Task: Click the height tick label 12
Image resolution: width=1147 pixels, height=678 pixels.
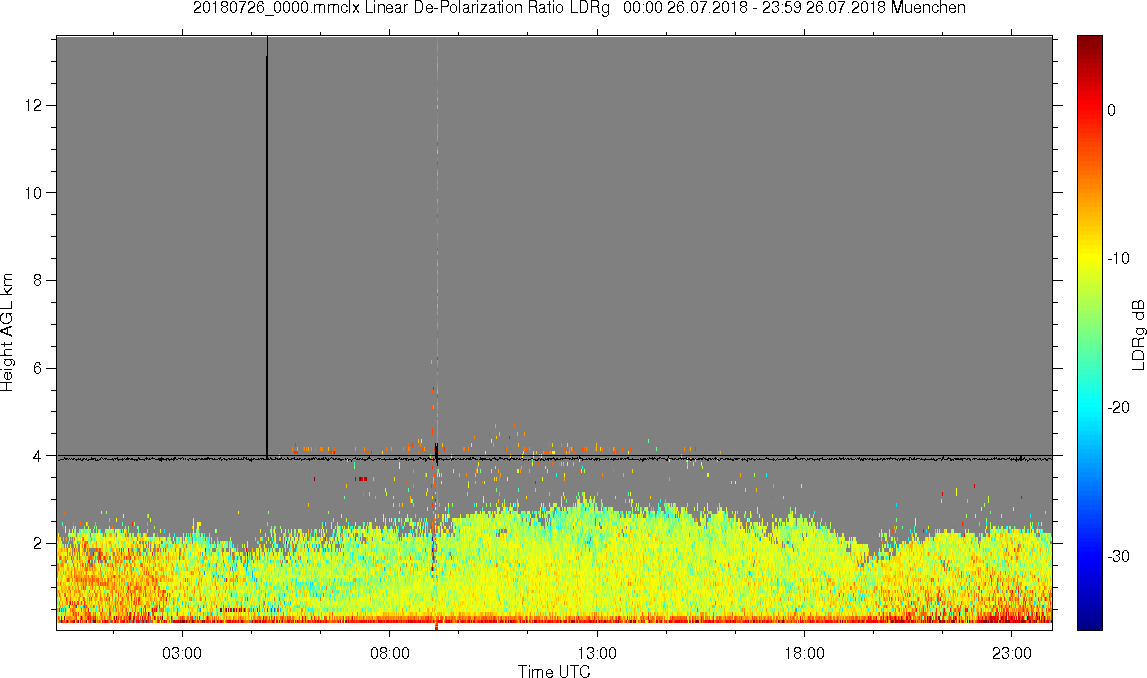Action: point(34,105)
